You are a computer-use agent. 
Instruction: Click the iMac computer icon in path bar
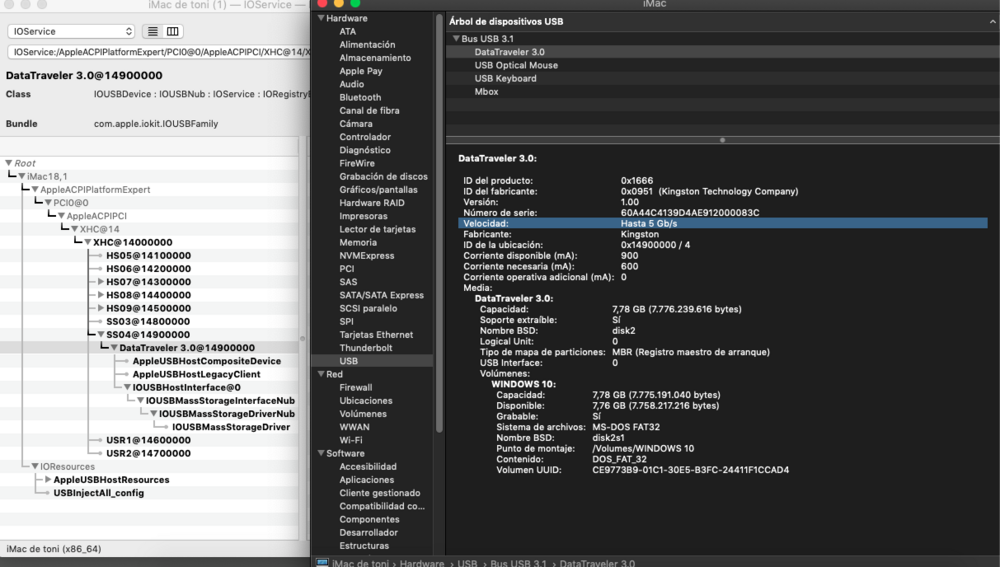click(x=322, y=563)
